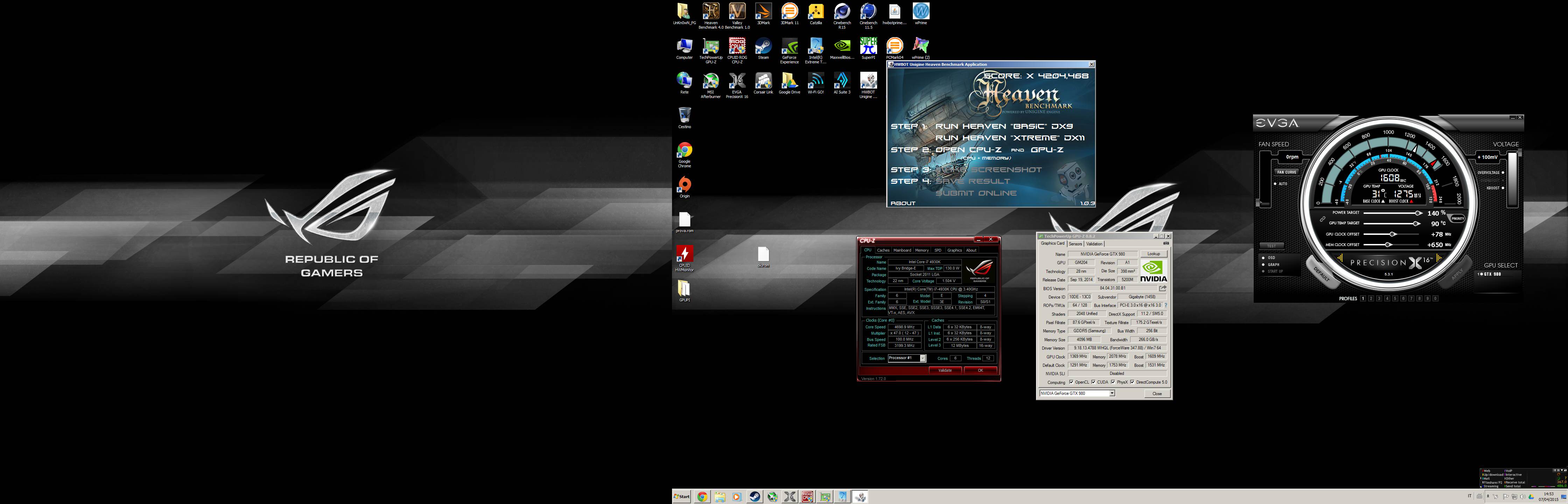Select MSI Afterburner desktop shortcut
1568x504 pixels.
click(711, 85)
